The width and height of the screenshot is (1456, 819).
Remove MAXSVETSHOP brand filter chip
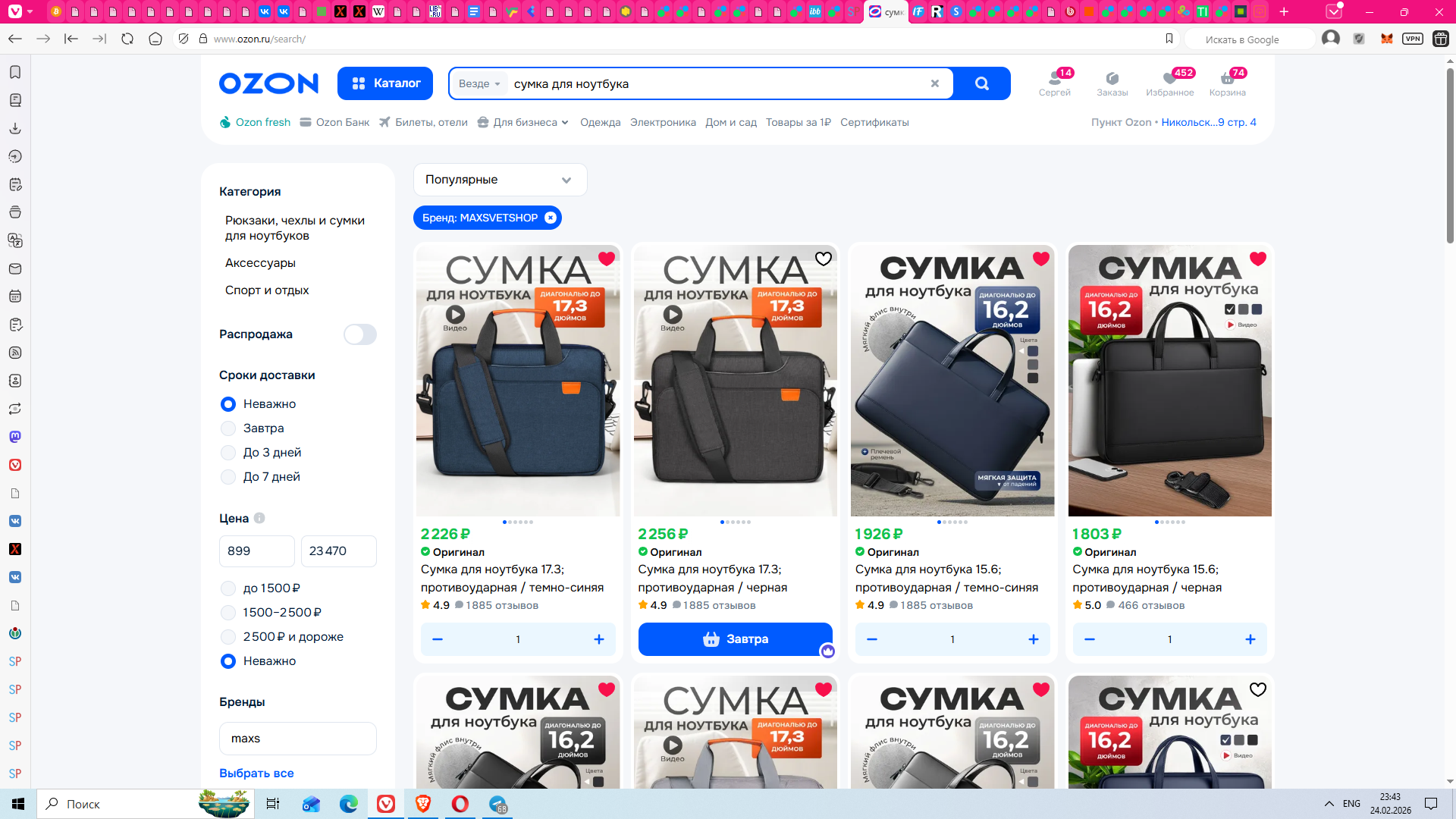(551, 218)
